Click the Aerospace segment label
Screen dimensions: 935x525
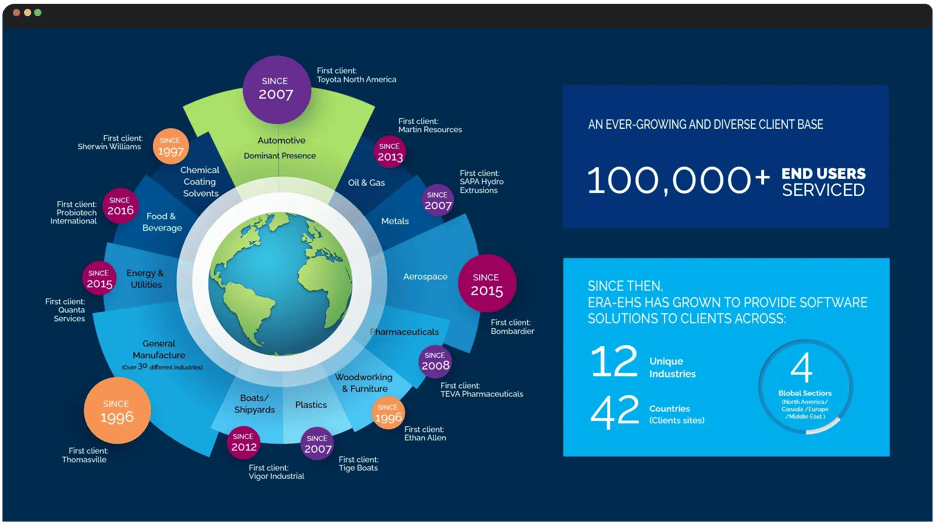click(x=425, y=277)
